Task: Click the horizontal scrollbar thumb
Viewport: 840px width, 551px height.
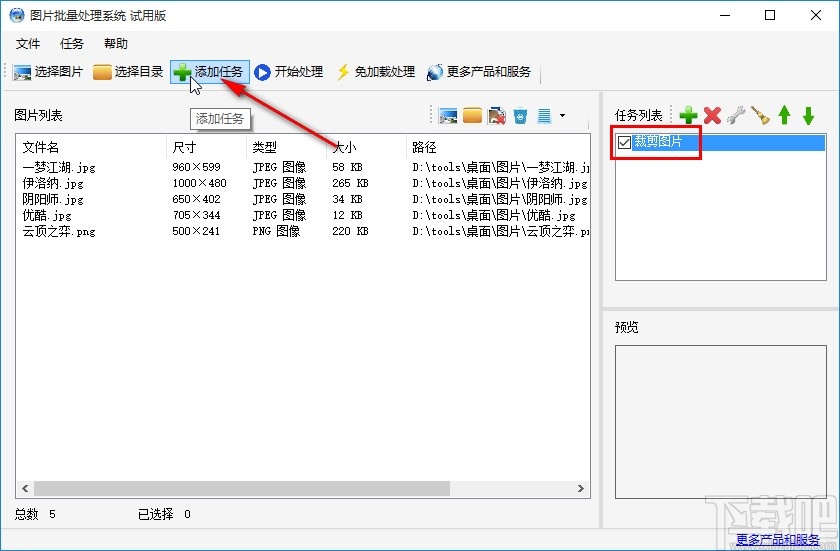Action: (242, 488)
